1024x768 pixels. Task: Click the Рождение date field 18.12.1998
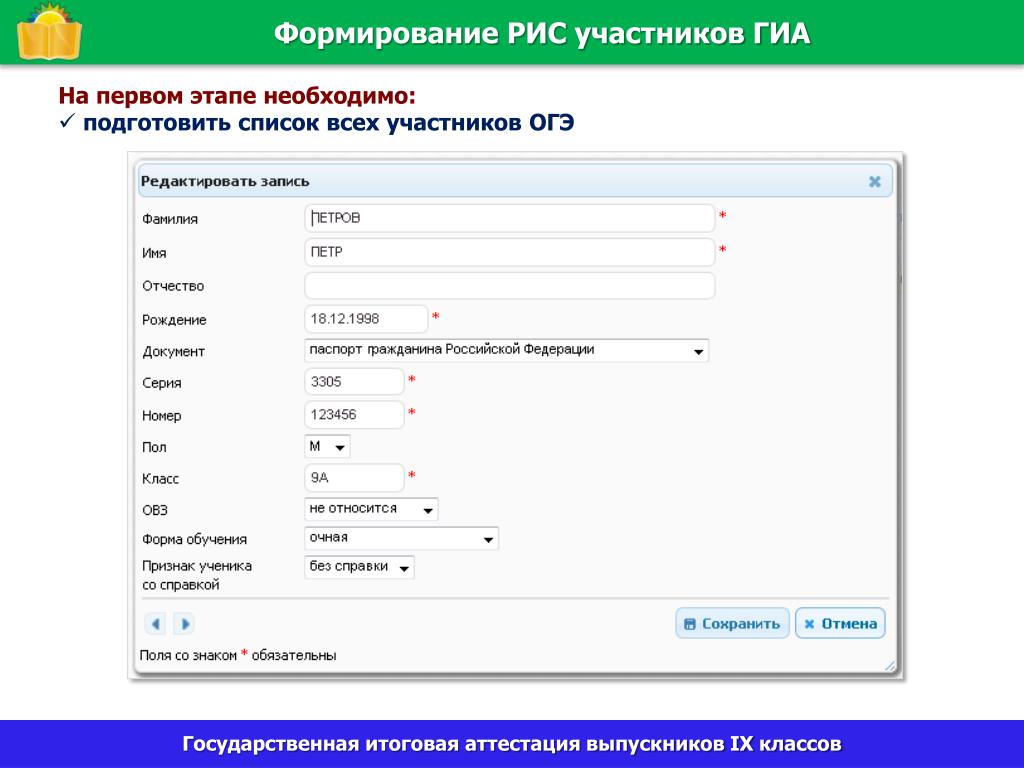366,319
